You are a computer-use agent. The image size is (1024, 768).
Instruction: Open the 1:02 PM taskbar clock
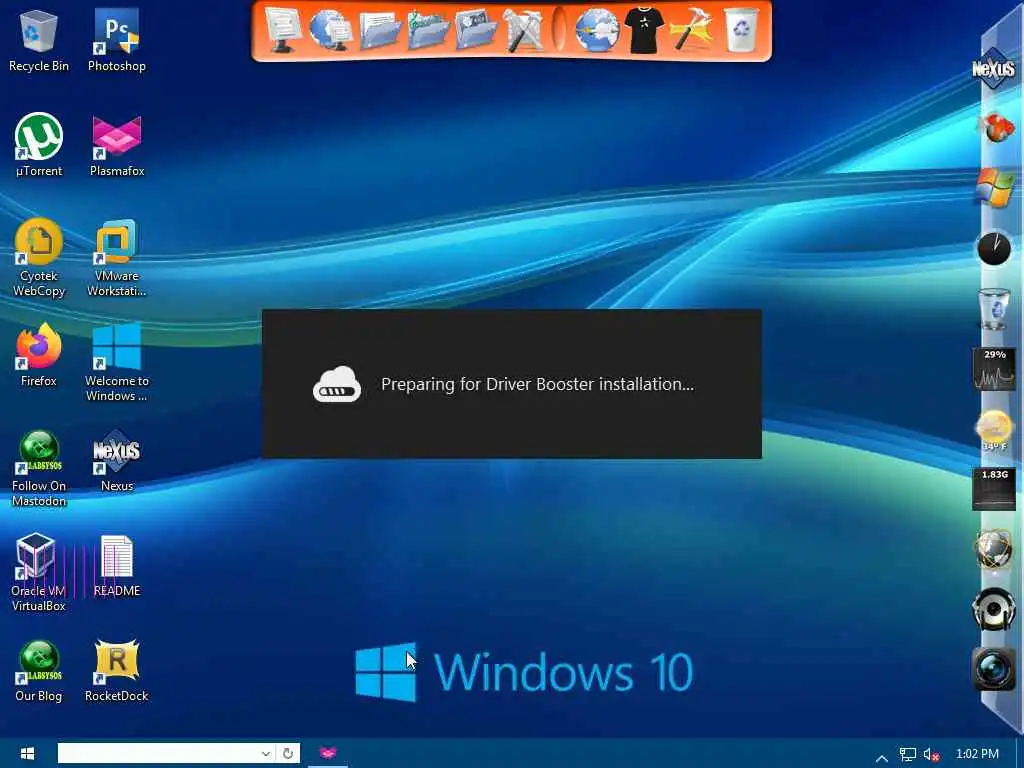(977, 754)
